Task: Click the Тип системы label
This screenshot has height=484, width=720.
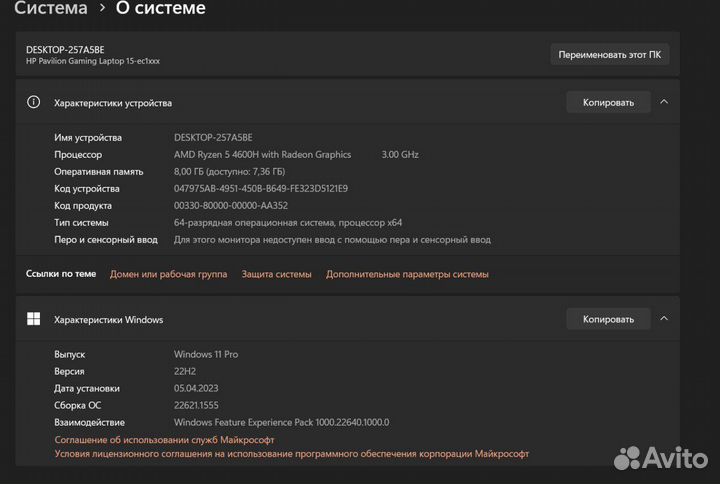Action: click(x=81, y=223)
